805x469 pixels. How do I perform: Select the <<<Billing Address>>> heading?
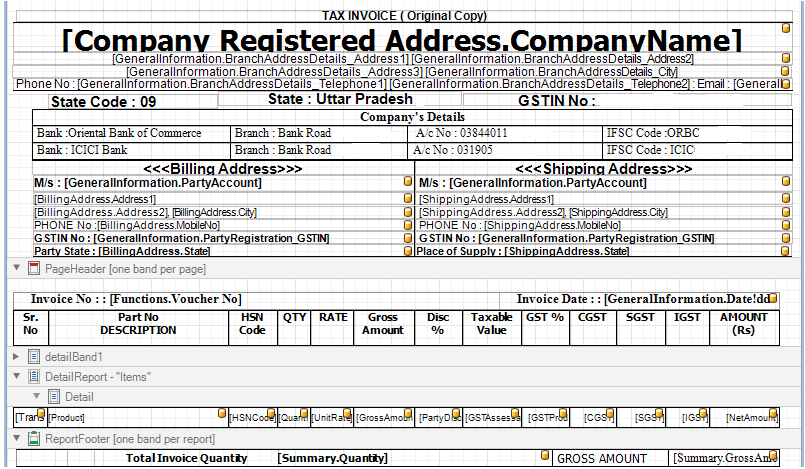223,169
